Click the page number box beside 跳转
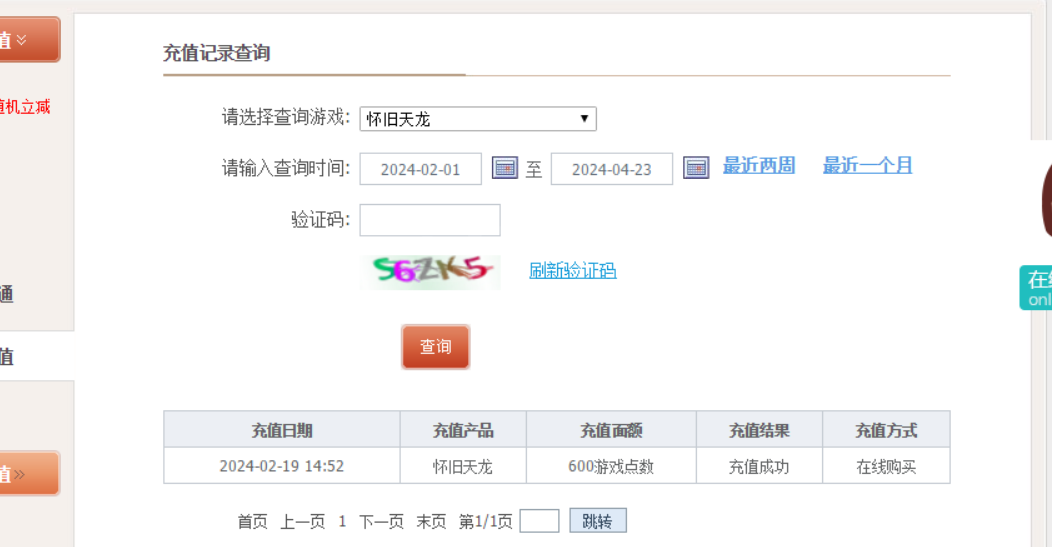The image size is (1052, 547). click(x=539, y=521)
